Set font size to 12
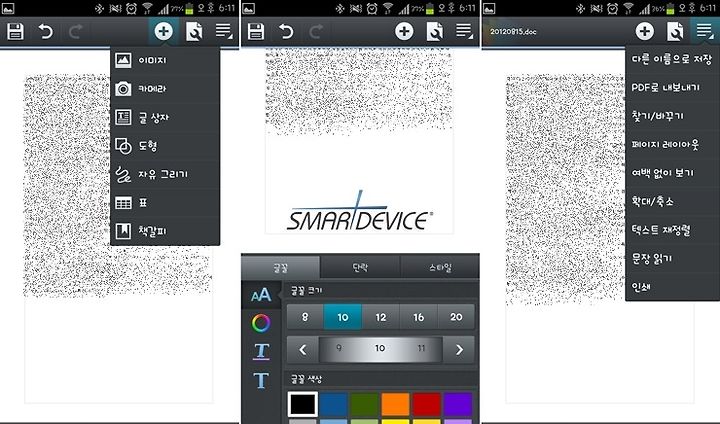 (381, 317)
